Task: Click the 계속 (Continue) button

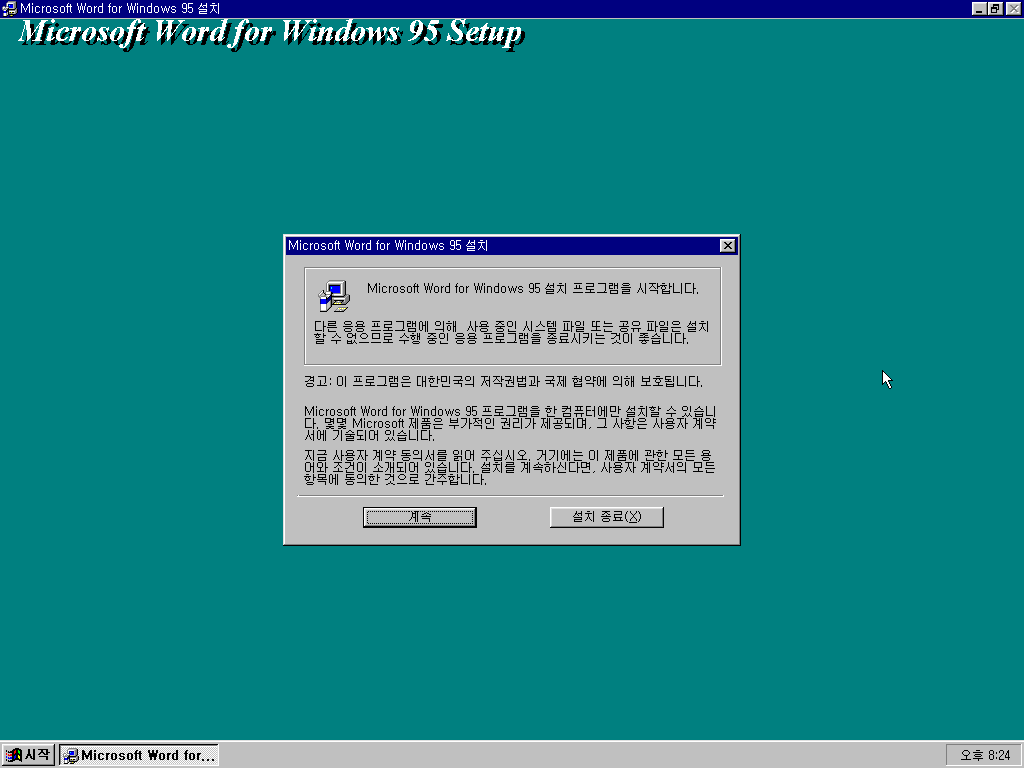Action: point(419,517)
